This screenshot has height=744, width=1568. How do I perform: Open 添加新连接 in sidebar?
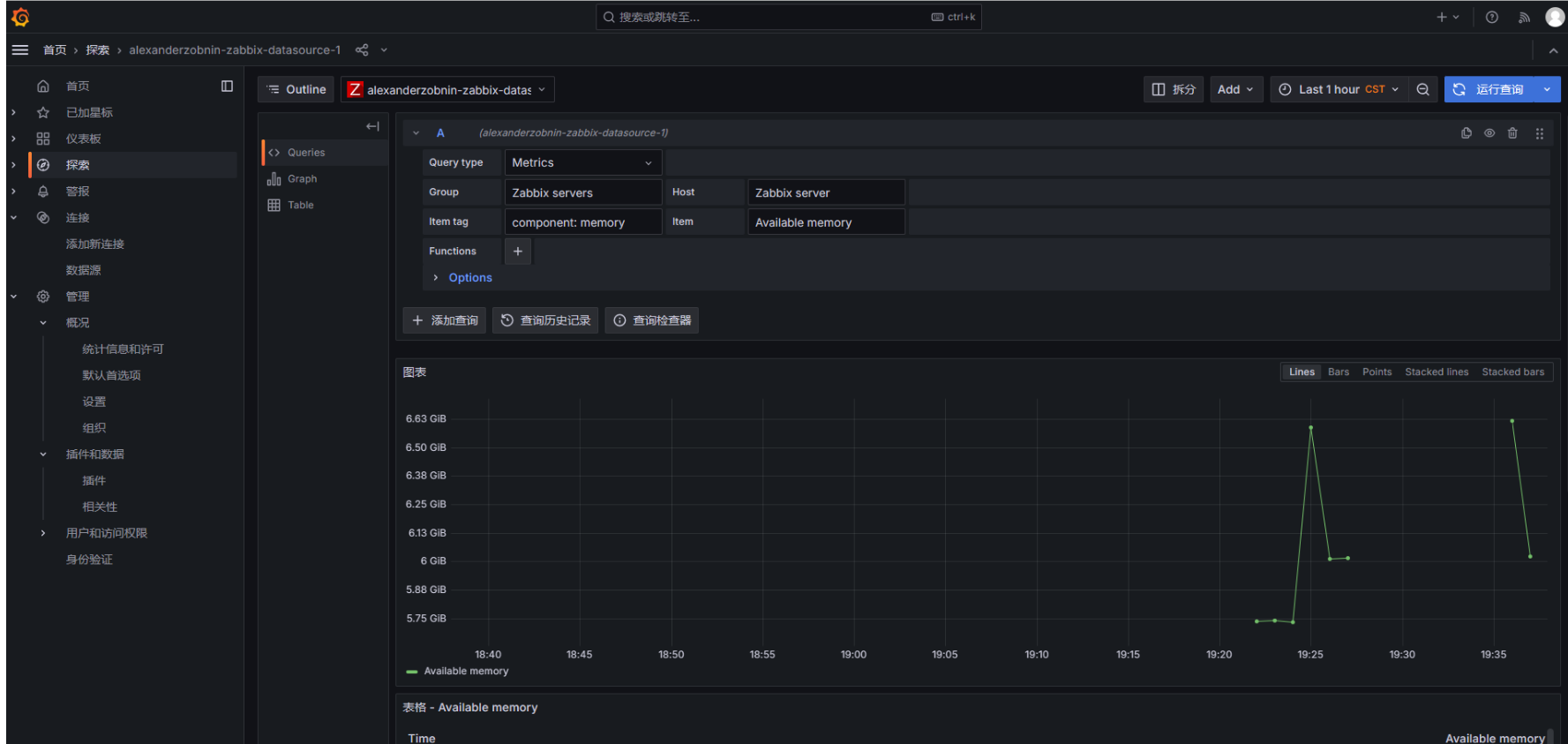(95, 244)
